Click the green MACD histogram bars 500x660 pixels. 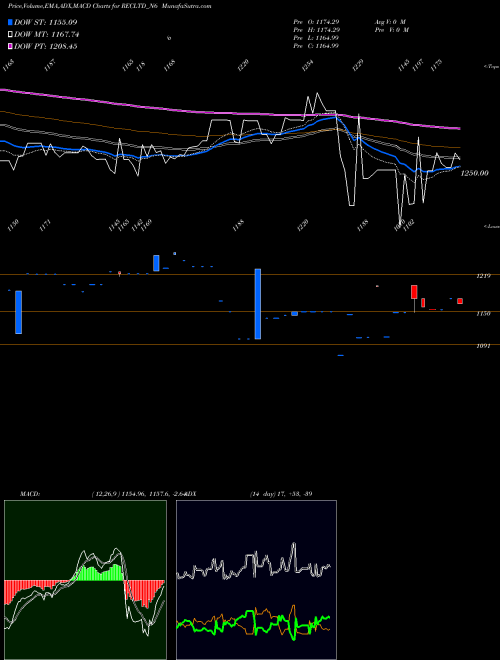[x=99, y=573]
